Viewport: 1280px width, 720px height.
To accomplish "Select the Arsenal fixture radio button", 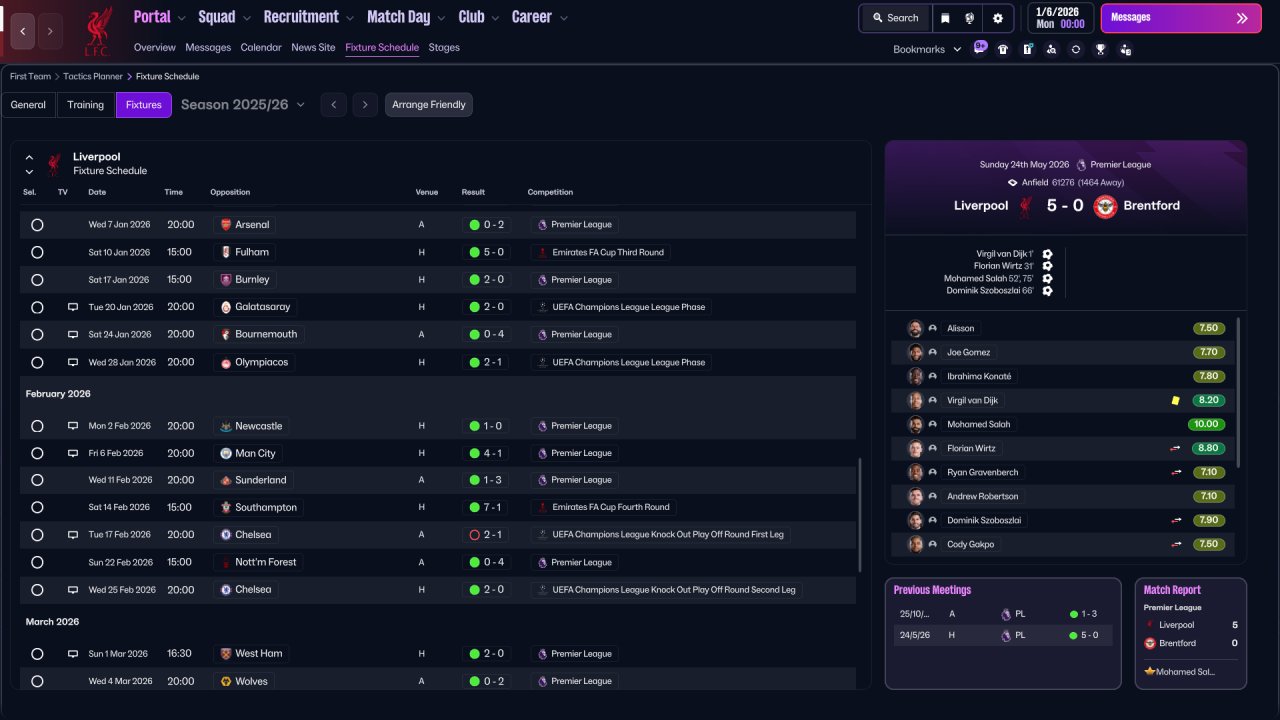I will coord(37,225).
